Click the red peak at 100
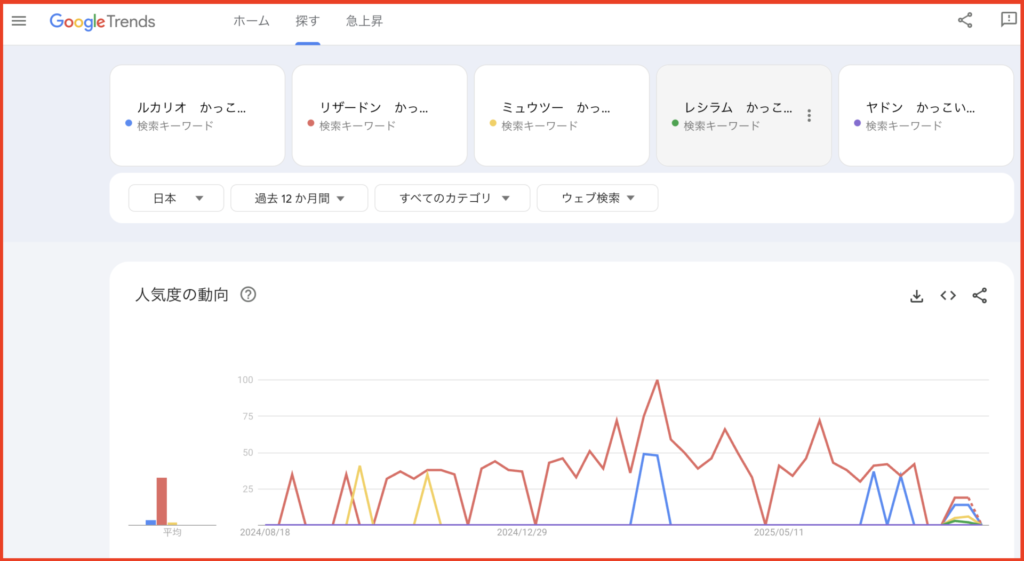Screen dimensions: 1024x561 pyautogui.click(x=657, y=380)
